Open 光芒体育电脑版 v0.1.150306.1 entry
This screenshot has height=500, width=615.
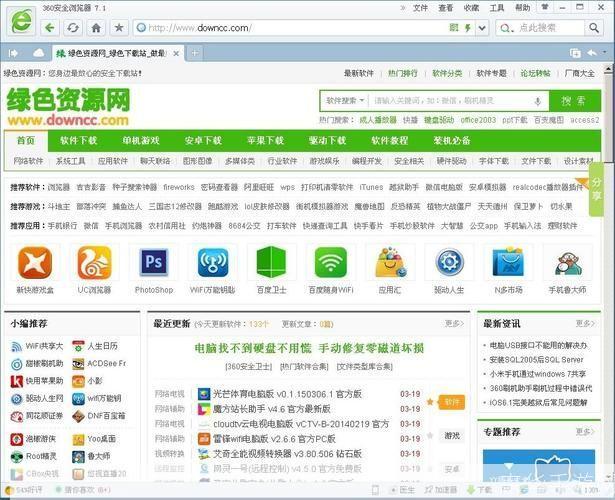[287, 394]
